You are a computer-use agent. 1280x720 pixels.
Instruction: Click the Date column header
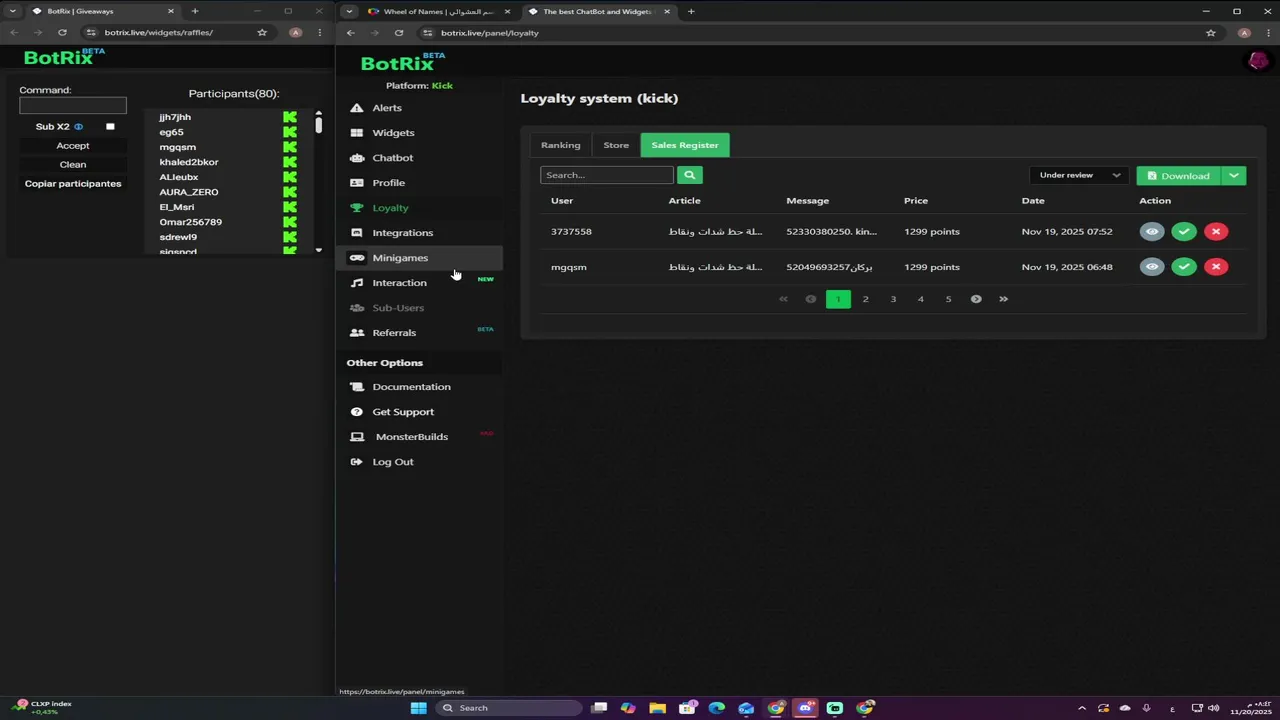[x=1033, y=201]
